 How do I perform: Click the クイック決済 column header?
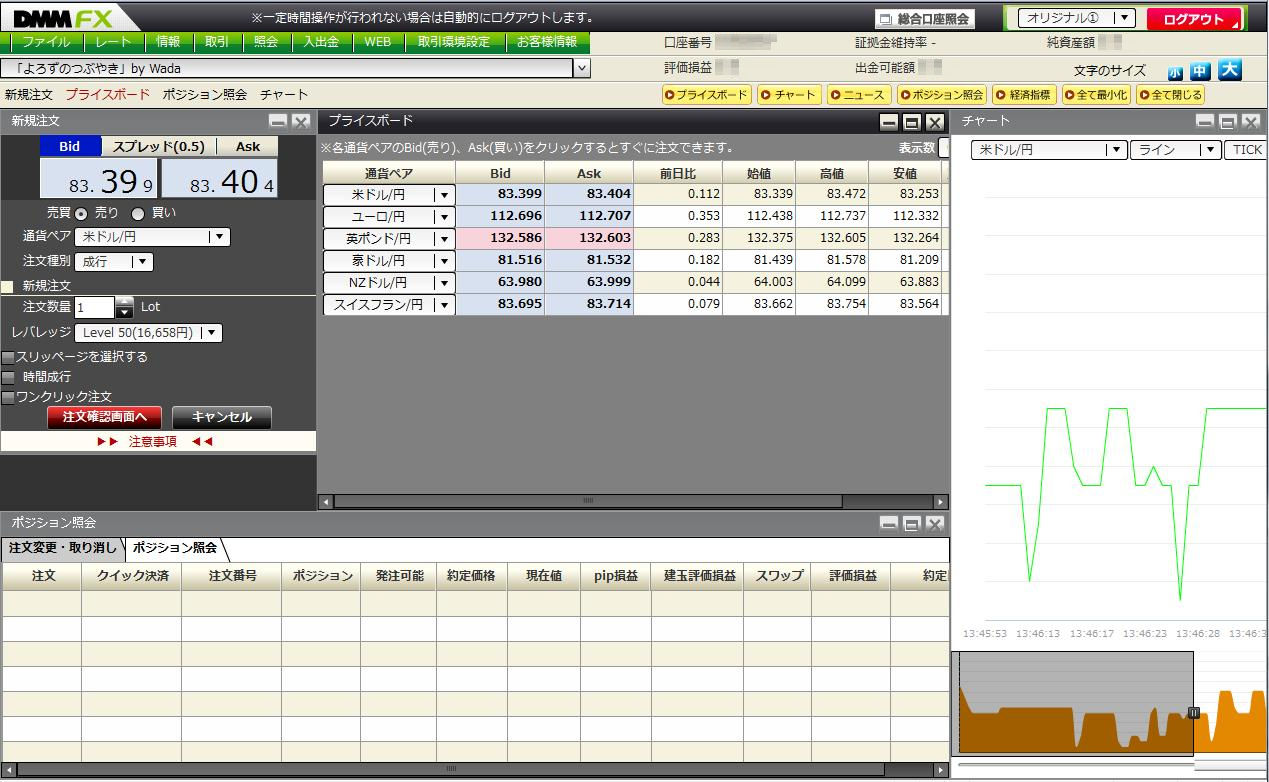click(132, 576)
